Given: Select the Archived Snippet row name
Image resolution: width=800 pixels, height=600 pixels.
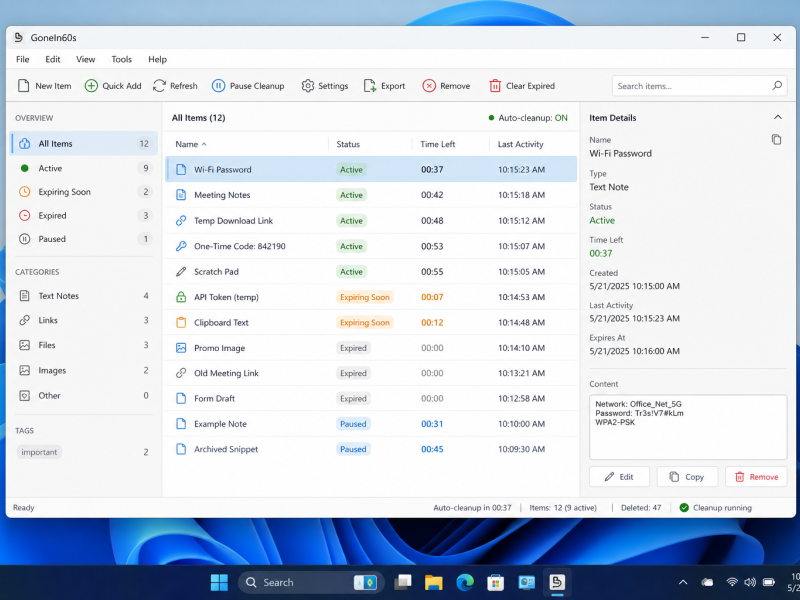Looking at the screenshot, I should pyautogui.click(x=226, y=449).
